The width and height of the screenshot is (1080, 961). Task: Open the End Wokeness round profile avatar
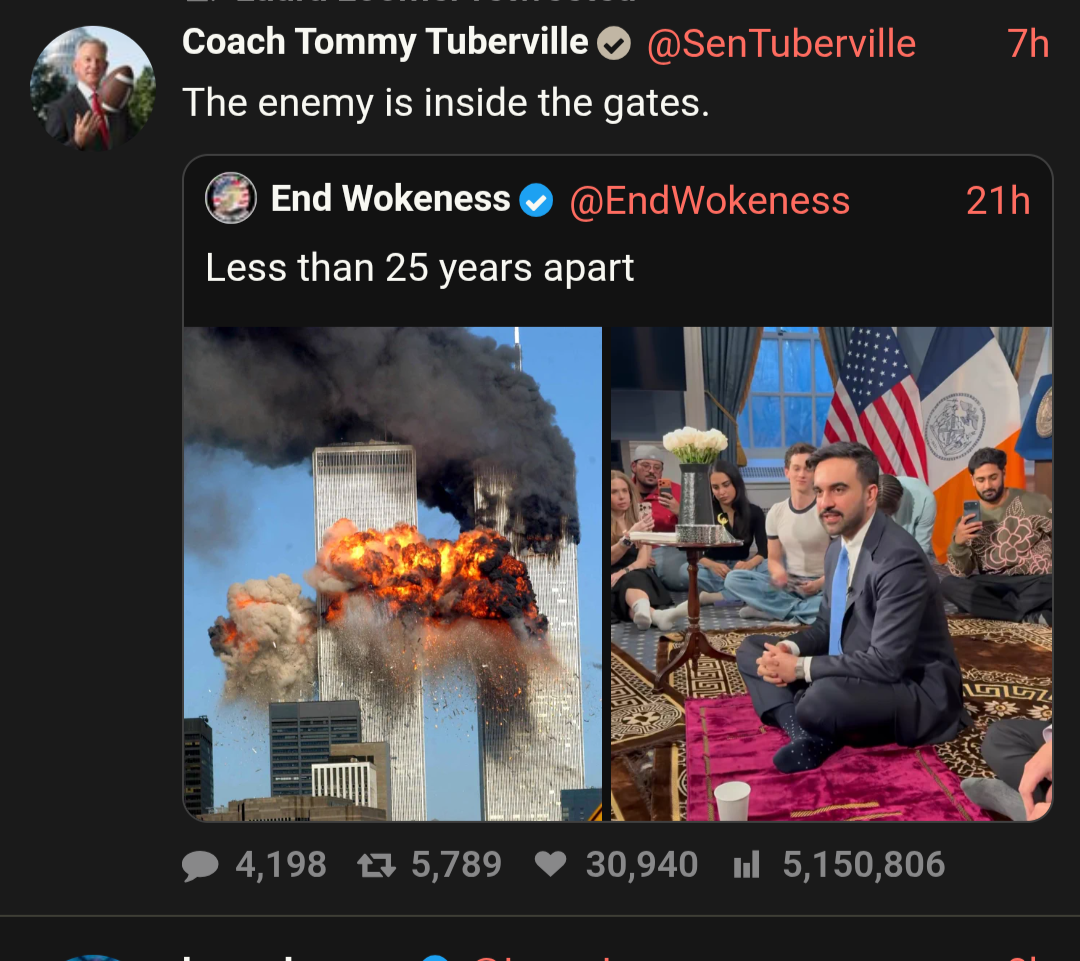tap(231, 198)
